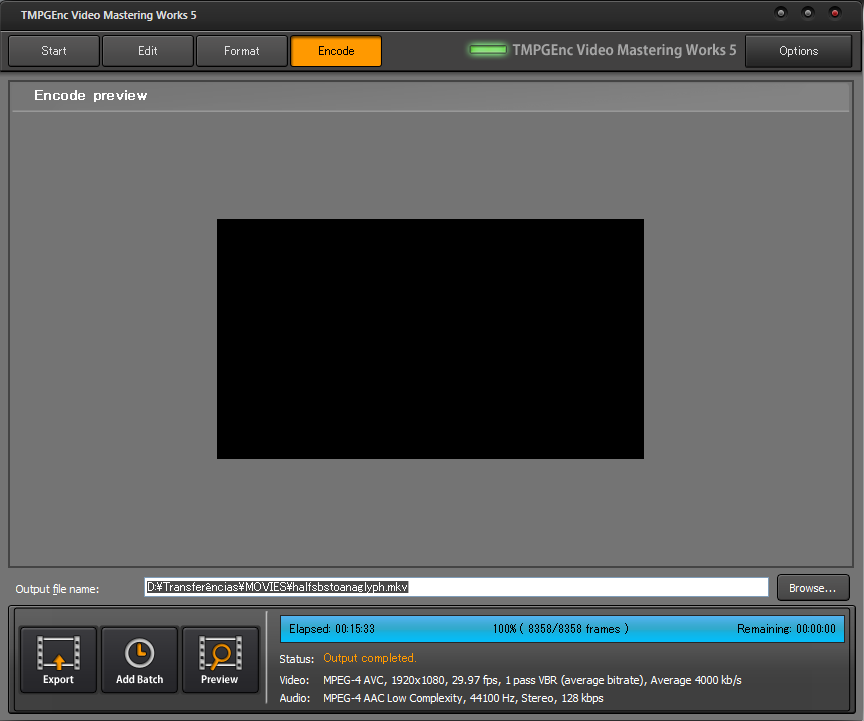Select the Encode stage tab

(x=336, y=51)
